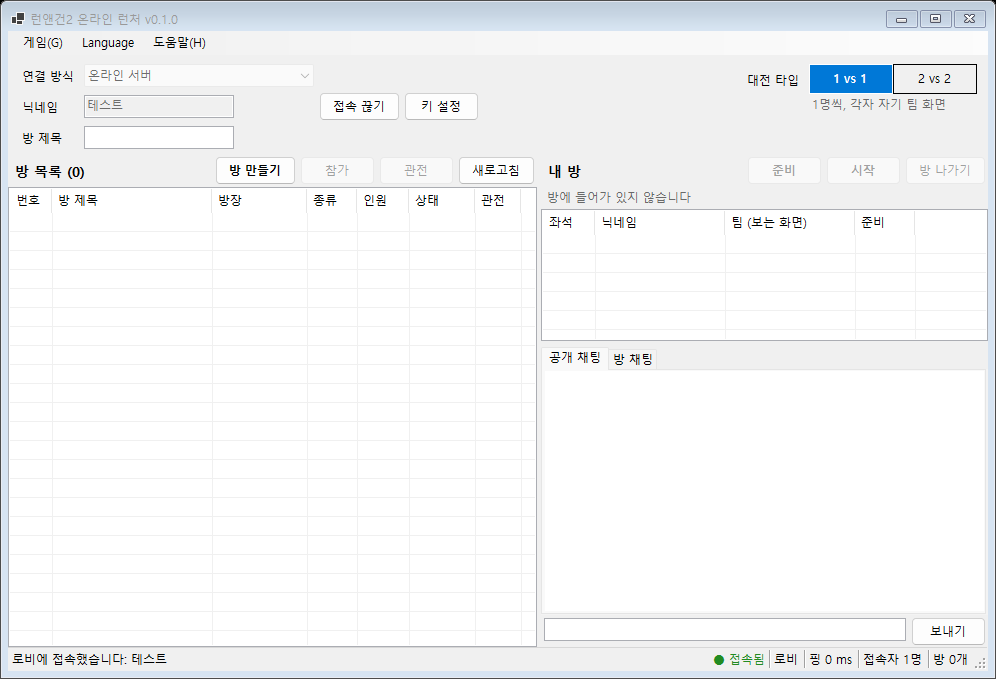Click the 핑 0 ms status entry
Image resolution: width=996 pixels, height=679 pixels.
click(x=831, y=660)
